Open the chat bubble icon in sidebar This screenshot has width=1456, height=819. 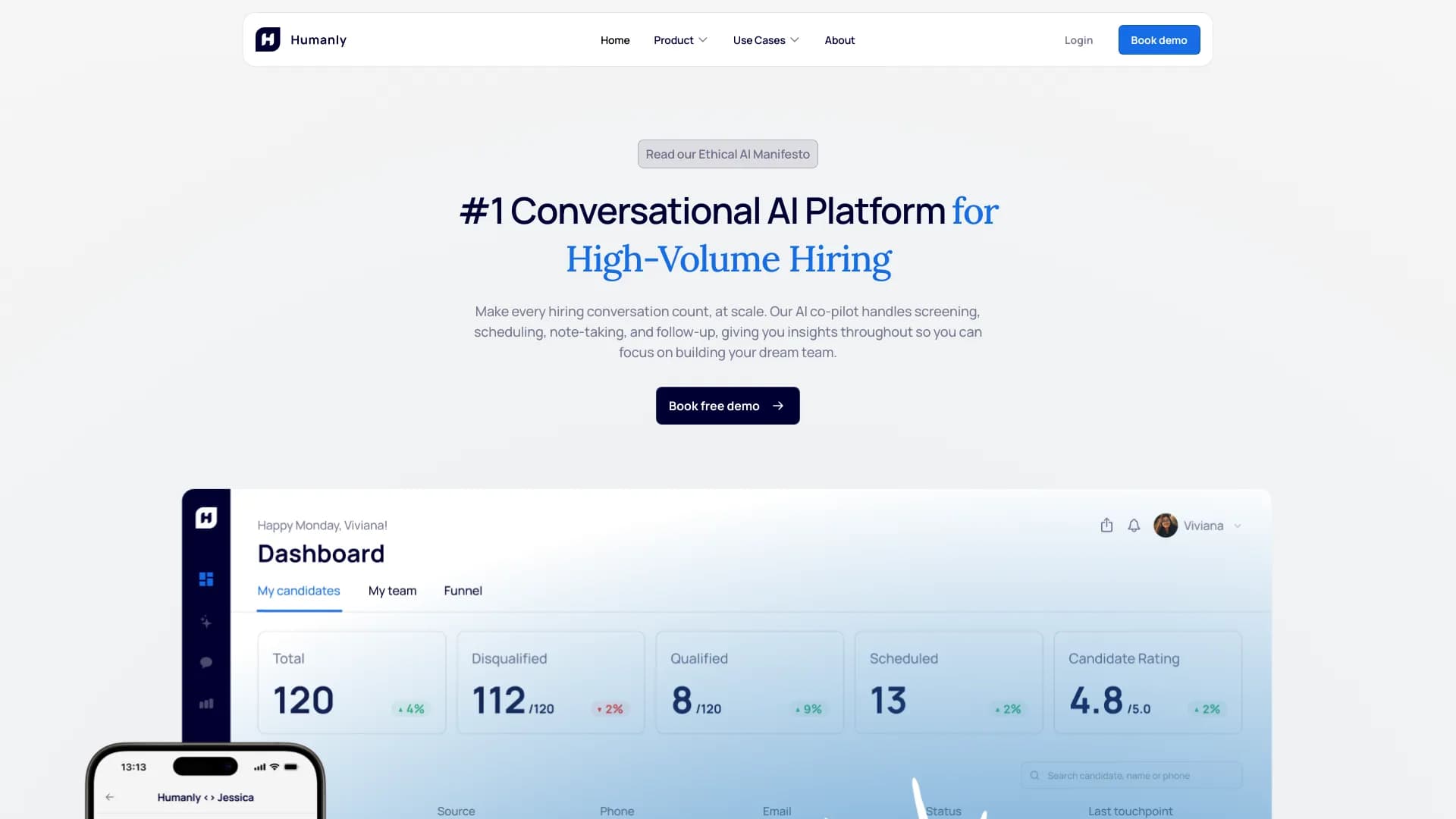click(206, 661)
